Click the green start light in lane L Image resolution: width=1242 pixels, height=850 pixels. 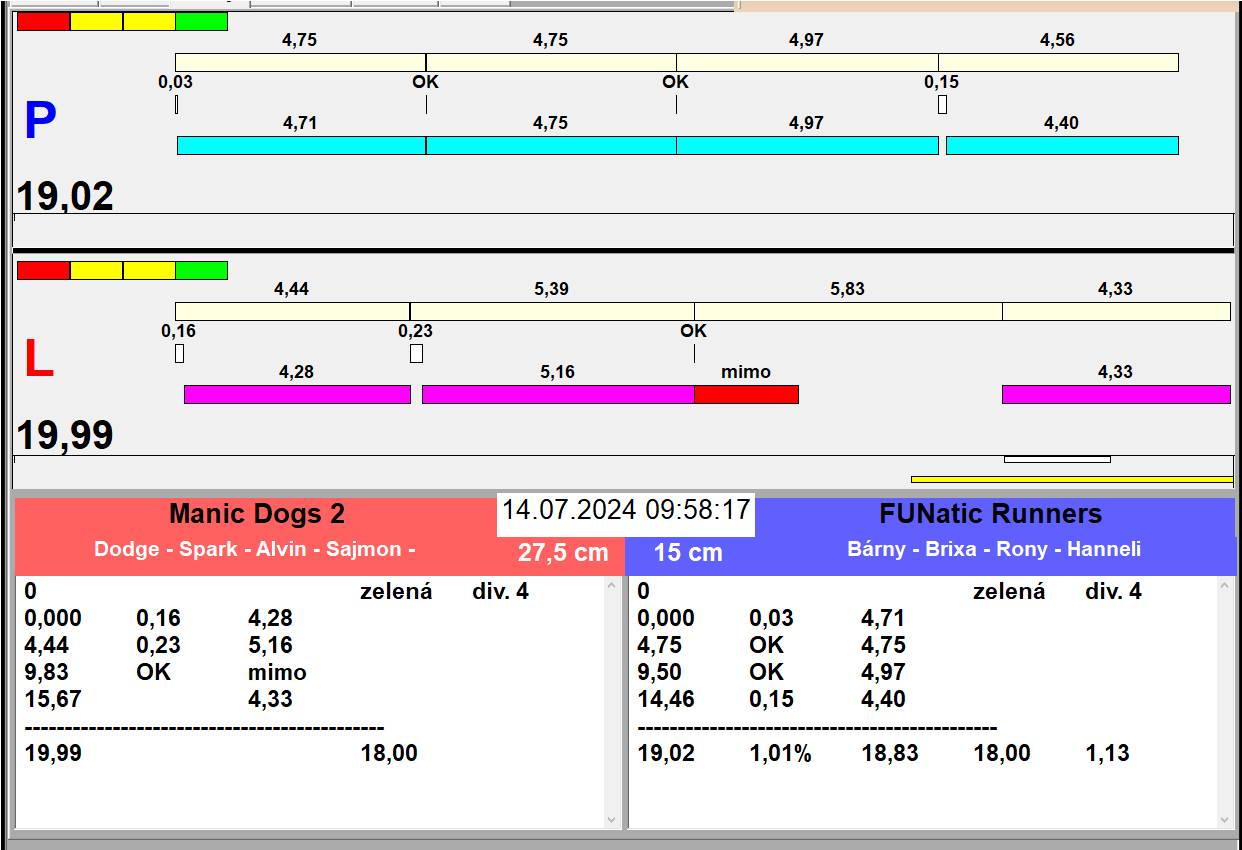[201, 270]
